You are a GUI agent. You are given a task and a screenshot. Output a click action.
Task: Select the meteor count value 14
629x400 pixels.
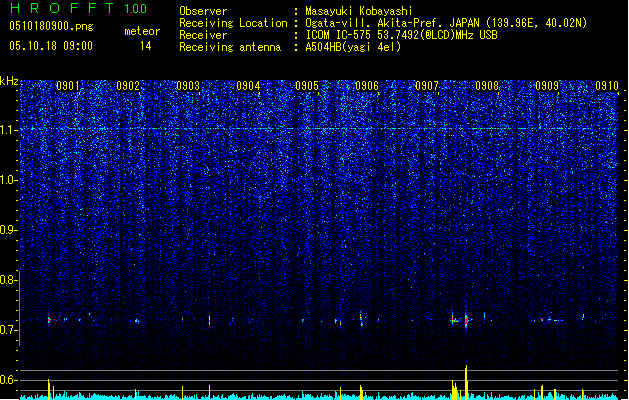click(x=146, y=46)
